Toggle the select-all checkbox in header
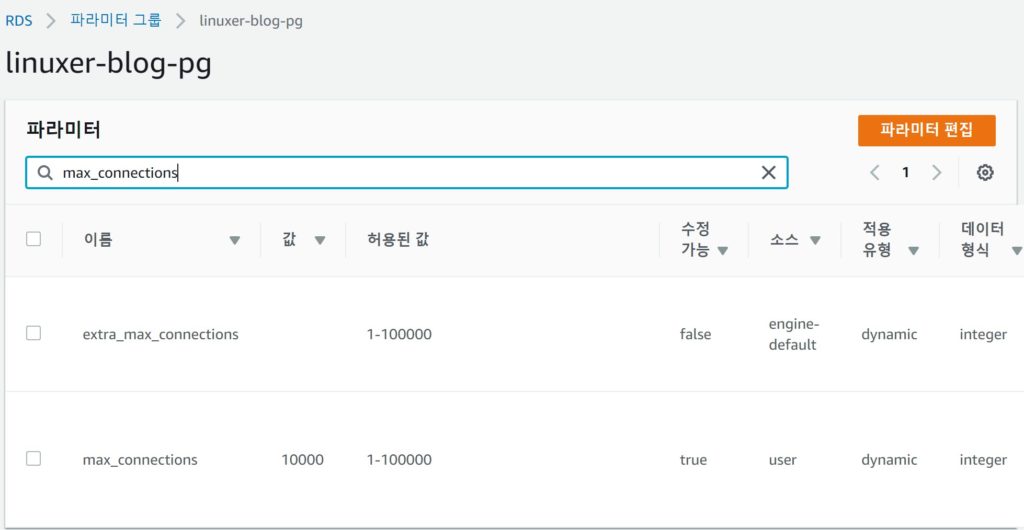 pos(34,239)
